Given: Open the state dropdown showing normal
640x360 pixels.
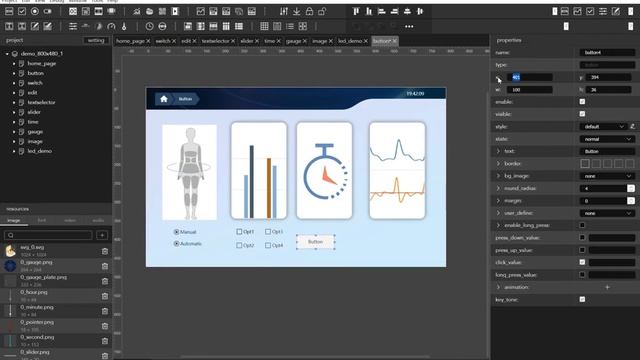Looking at the screenshot, I should pyautogui.click(x=607, y=139).
